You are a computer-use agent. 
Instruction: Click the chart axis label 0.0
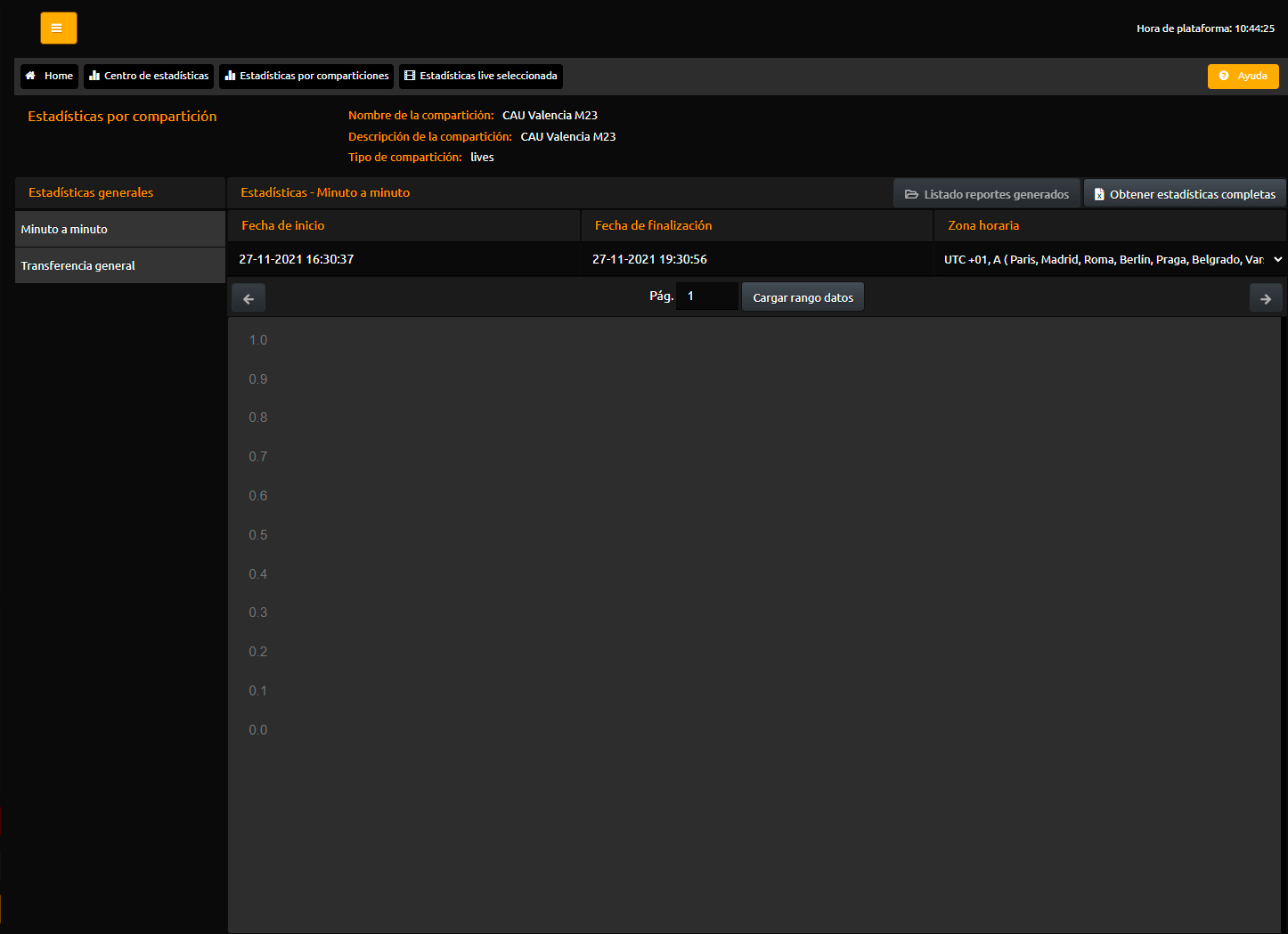pyautogui.click(x=258, y=730)
